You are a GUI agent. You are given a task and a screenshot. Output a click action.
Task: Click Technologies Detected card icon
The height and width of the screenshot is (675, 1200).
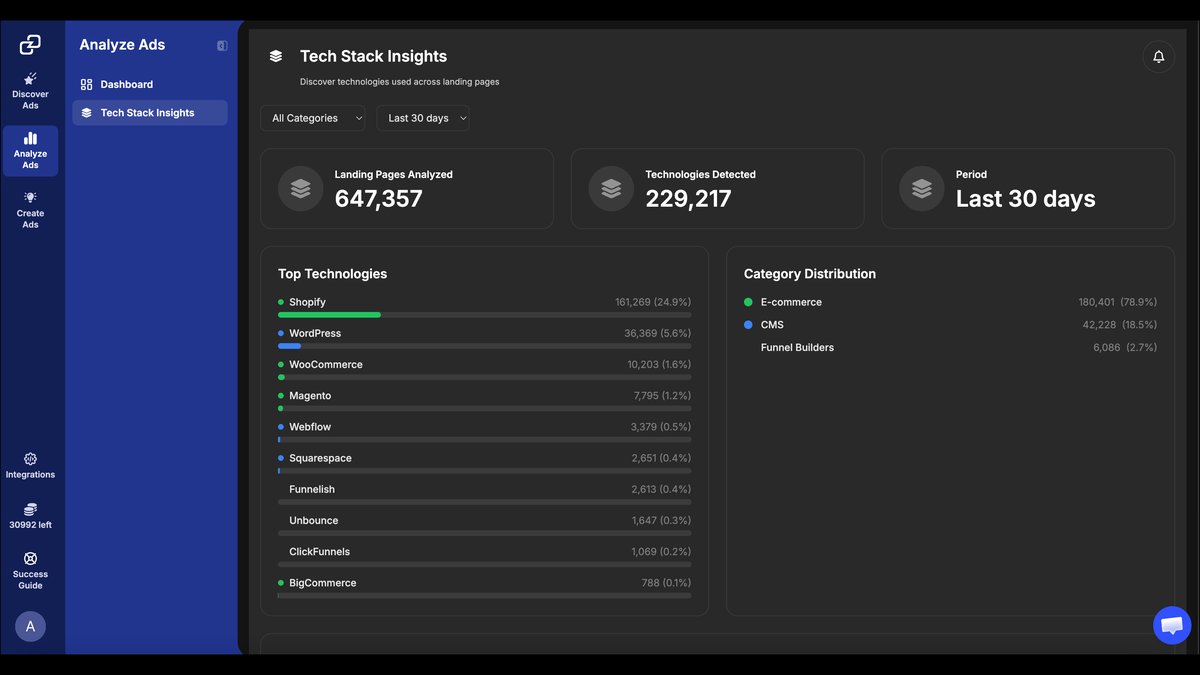point(611,188)
